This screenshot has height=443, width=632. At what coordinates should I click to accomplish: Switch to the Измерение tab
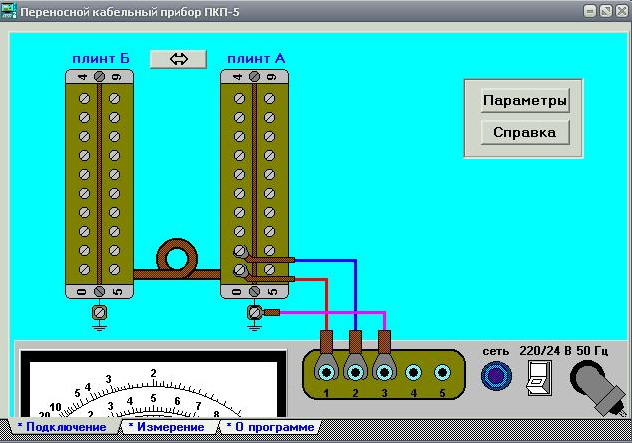pos(170,427)
